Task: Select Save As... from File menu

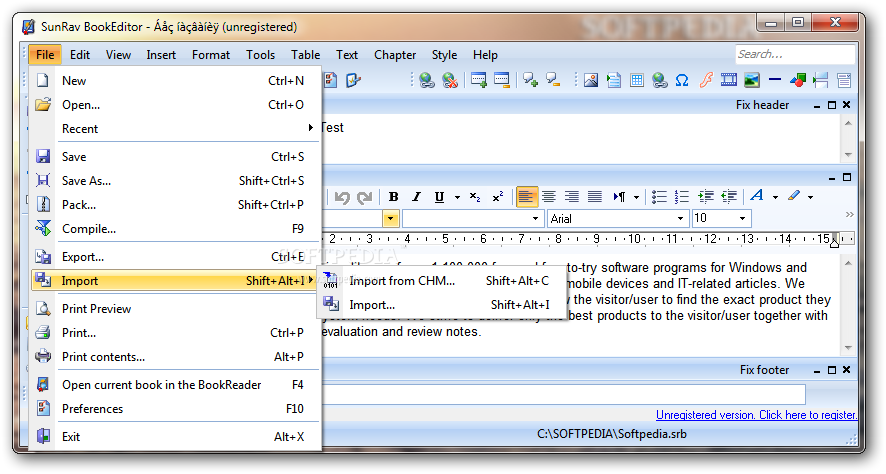Action: pyautogui.click(x=177, y=181)
